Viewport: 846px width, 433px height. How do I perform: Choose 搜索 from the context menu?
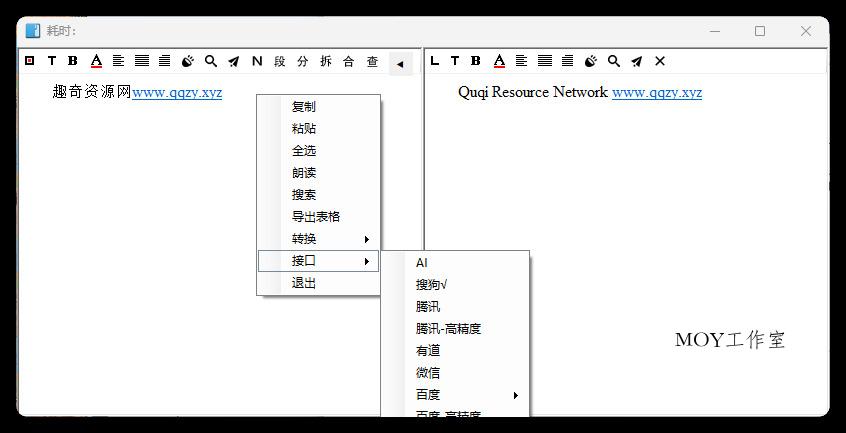318,195
